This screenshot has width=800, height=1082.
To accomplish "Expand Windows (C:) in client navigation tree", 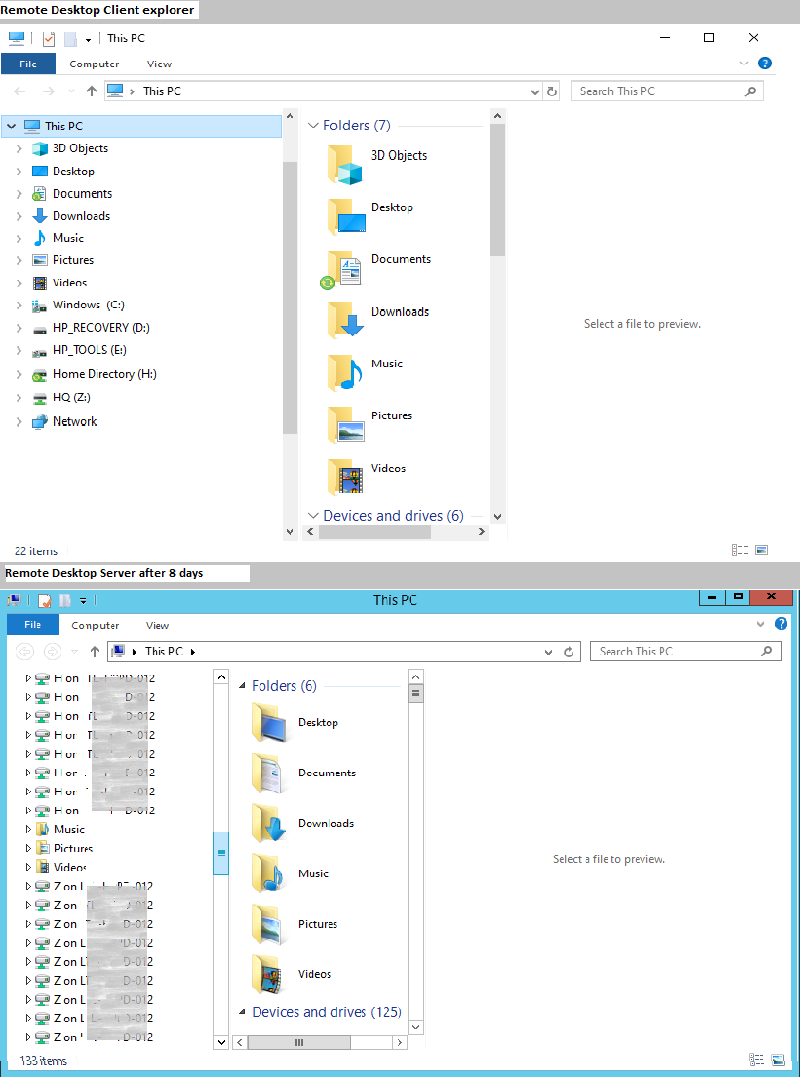I will click(x=19, y=305).
